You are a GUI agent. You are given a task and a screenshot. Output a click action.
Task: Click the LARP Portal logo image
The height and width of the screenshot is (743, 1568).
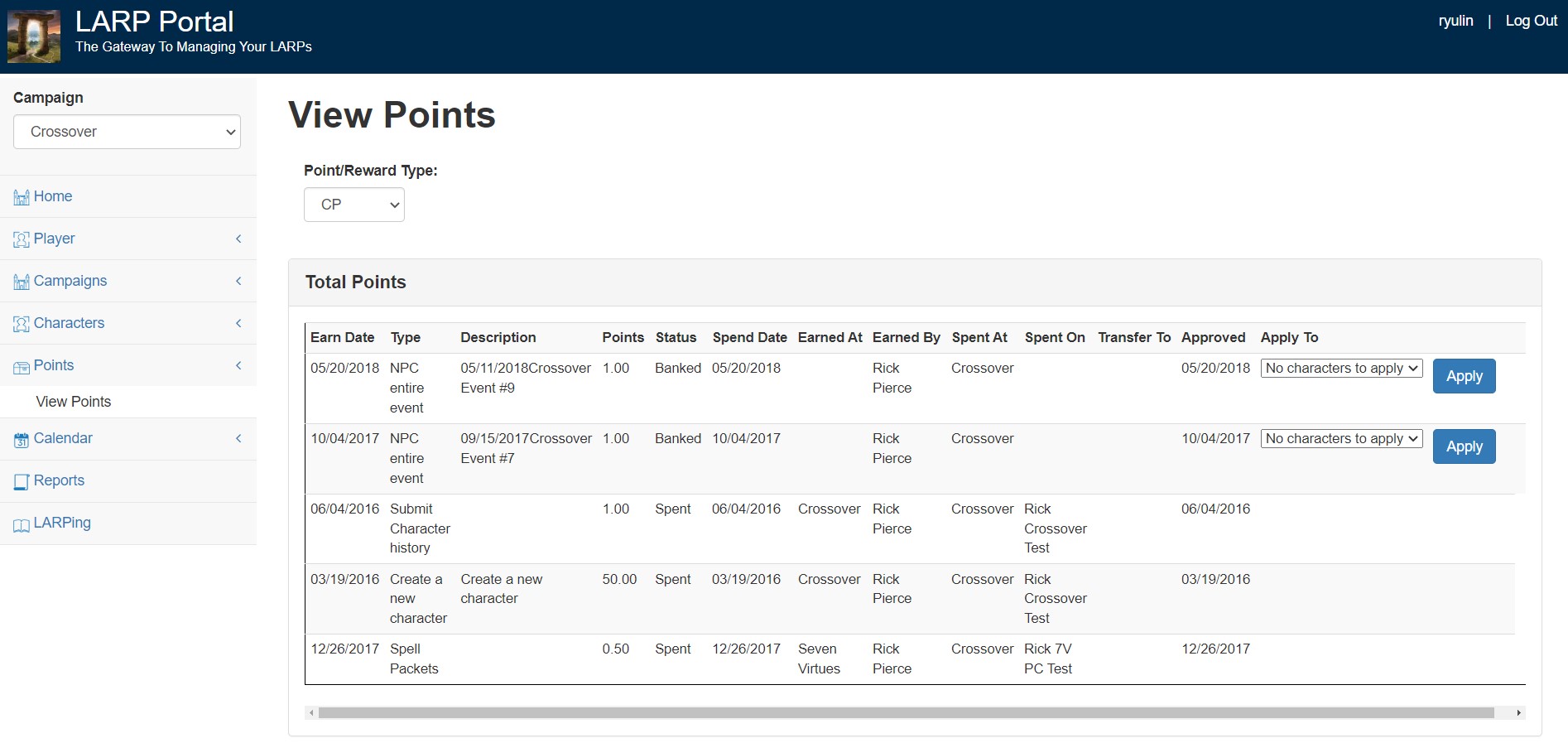[x=34, y=36]
